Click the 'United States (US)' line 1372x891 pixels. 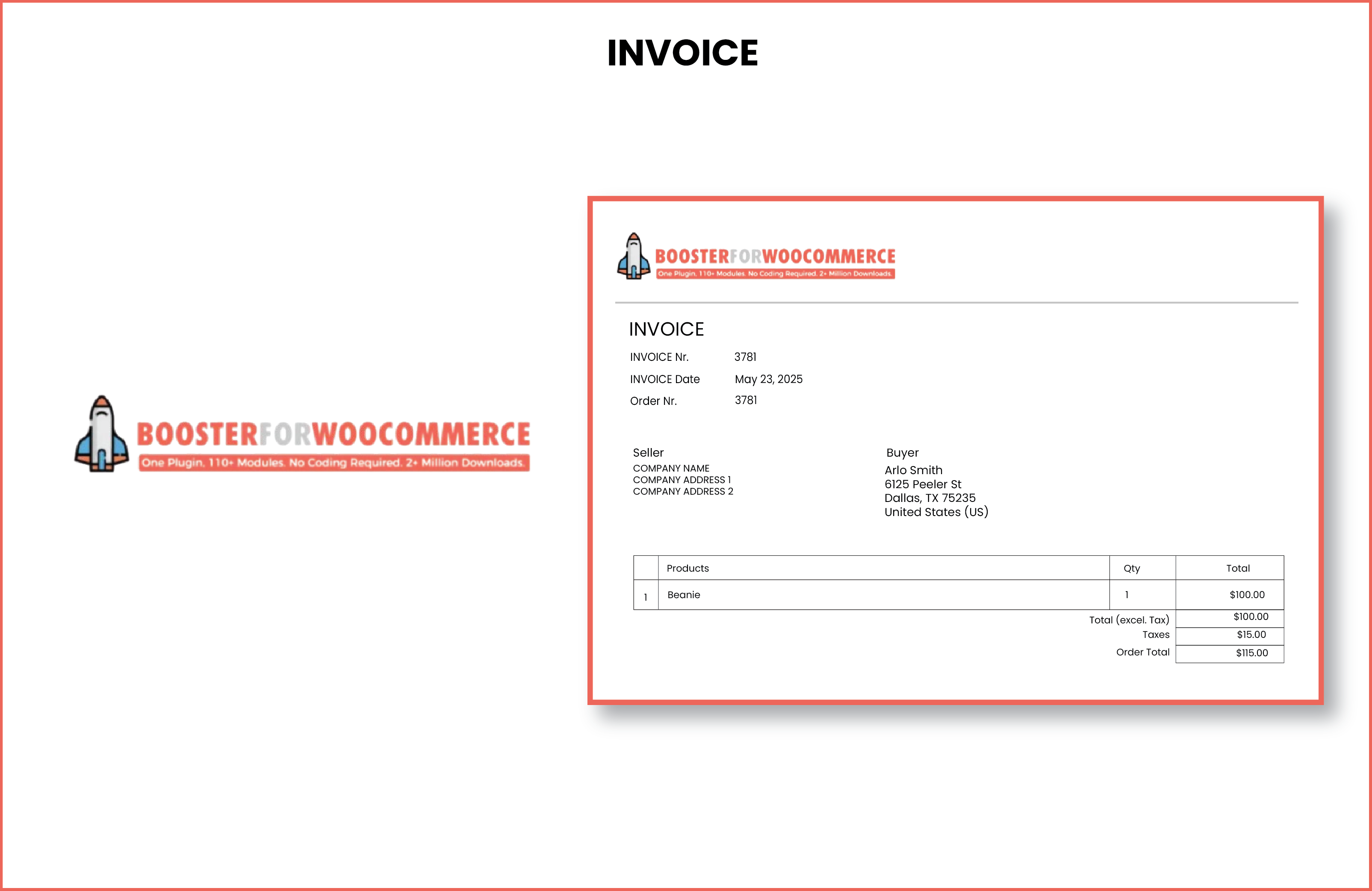tap(936, 512)
